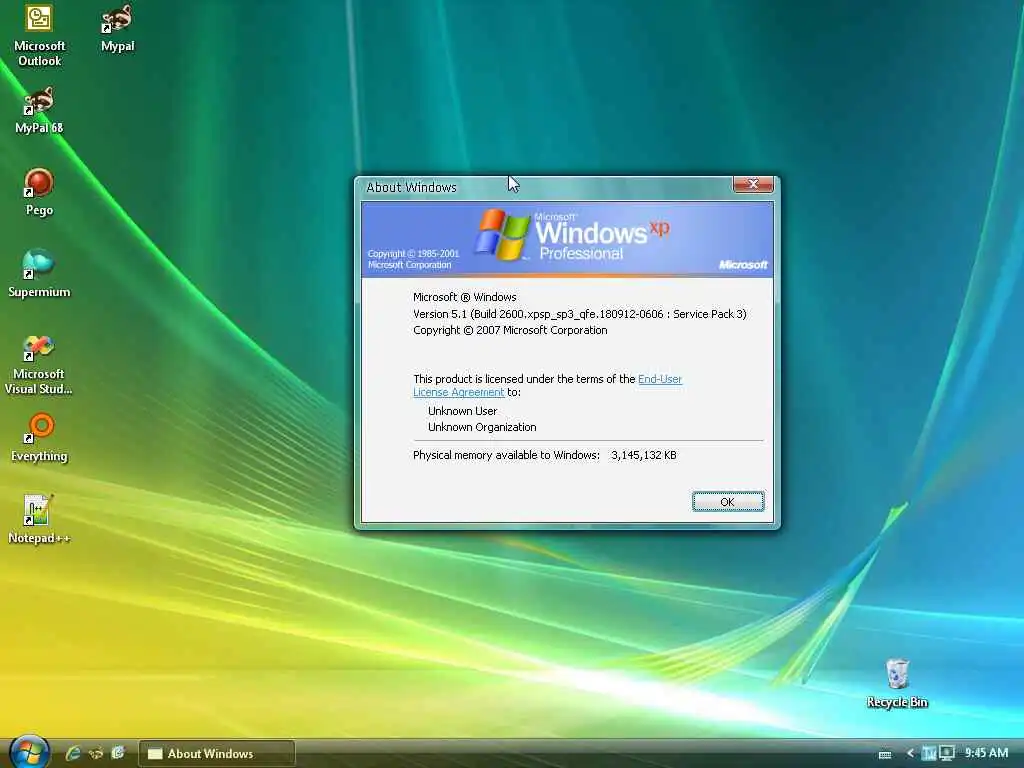The image size is (1024, 768).
Task: Open the Notepad++ desktop shortcut
Action: tap(39, 520)
